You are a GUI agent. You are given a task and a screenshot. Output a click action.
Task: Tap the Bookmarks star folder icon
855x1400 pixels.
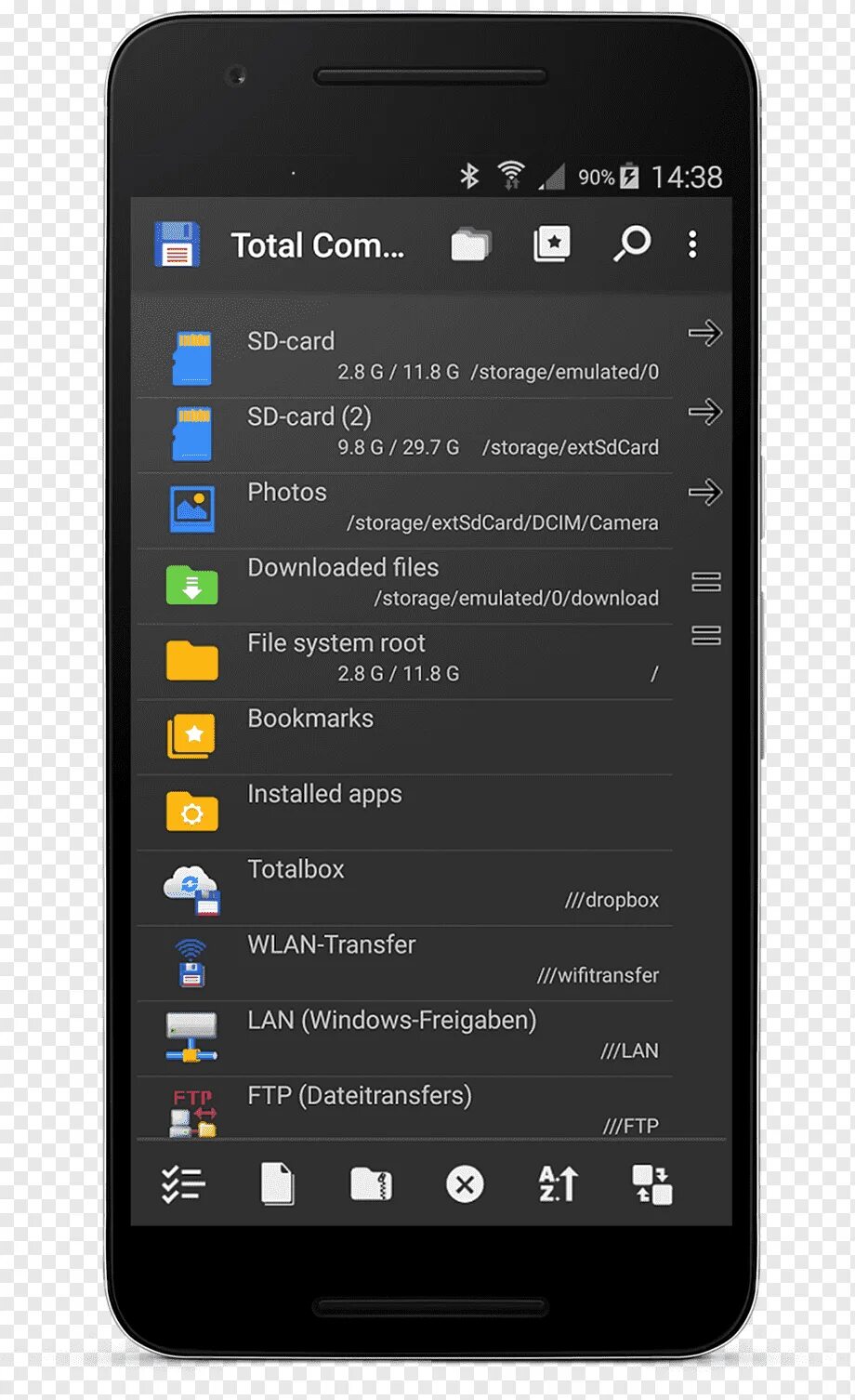pos(191,735)
